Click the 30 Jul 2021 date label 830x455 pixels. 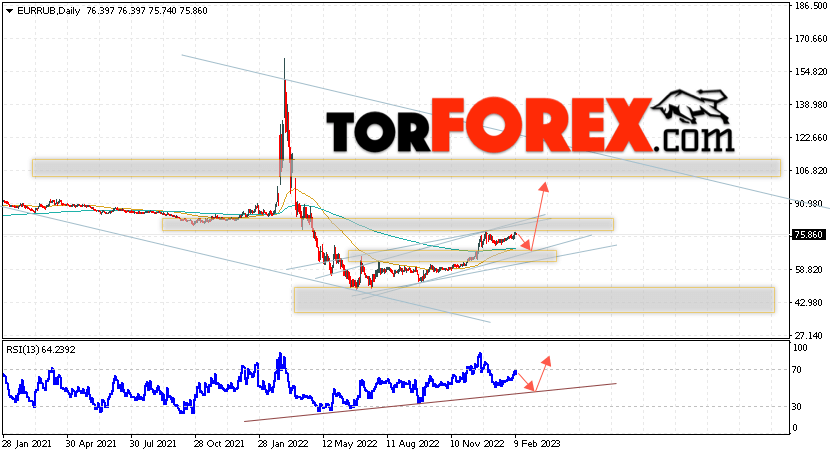tap(153, 443)
